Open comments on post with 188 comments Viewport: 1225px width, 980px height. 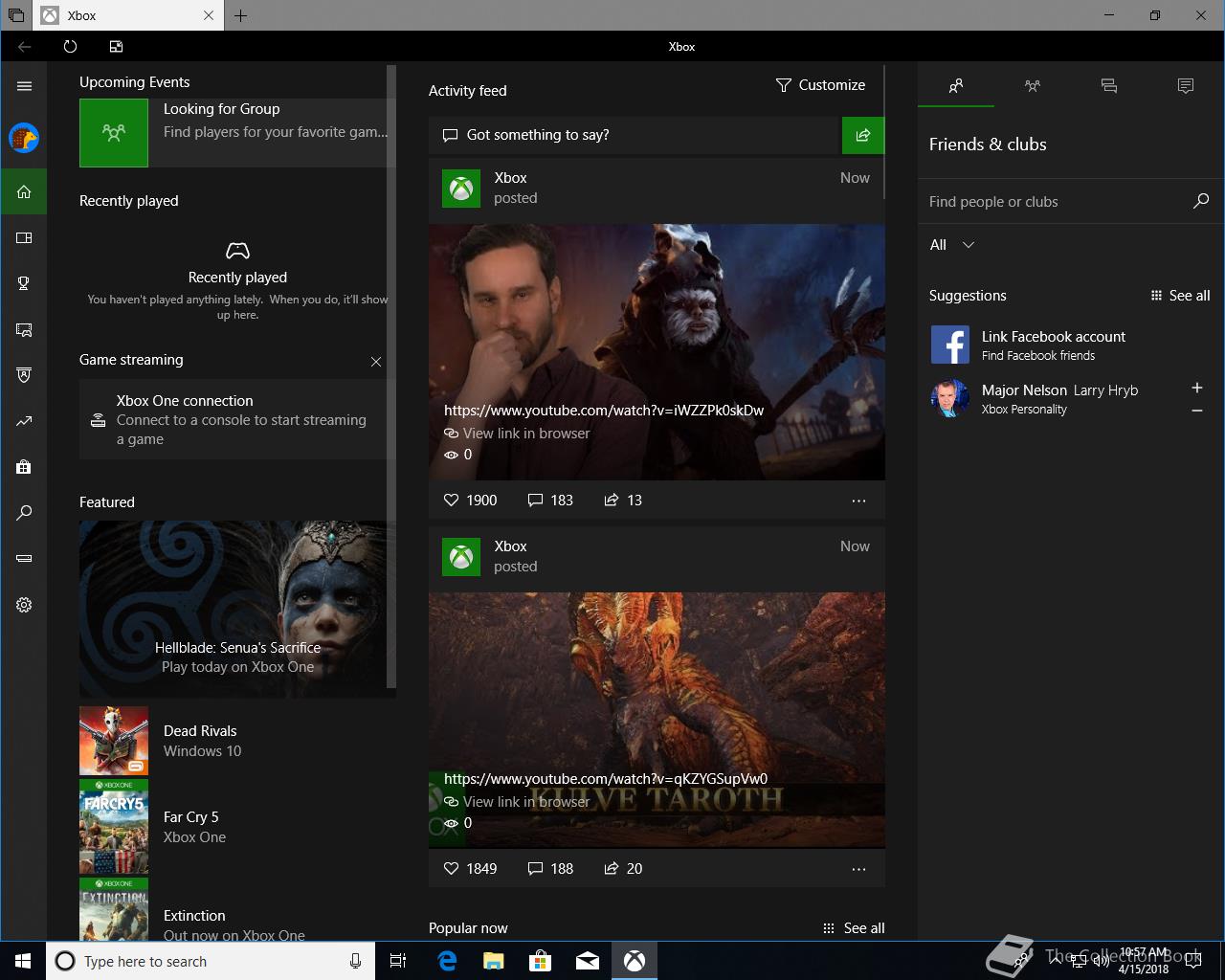click(x=550, y=868)
